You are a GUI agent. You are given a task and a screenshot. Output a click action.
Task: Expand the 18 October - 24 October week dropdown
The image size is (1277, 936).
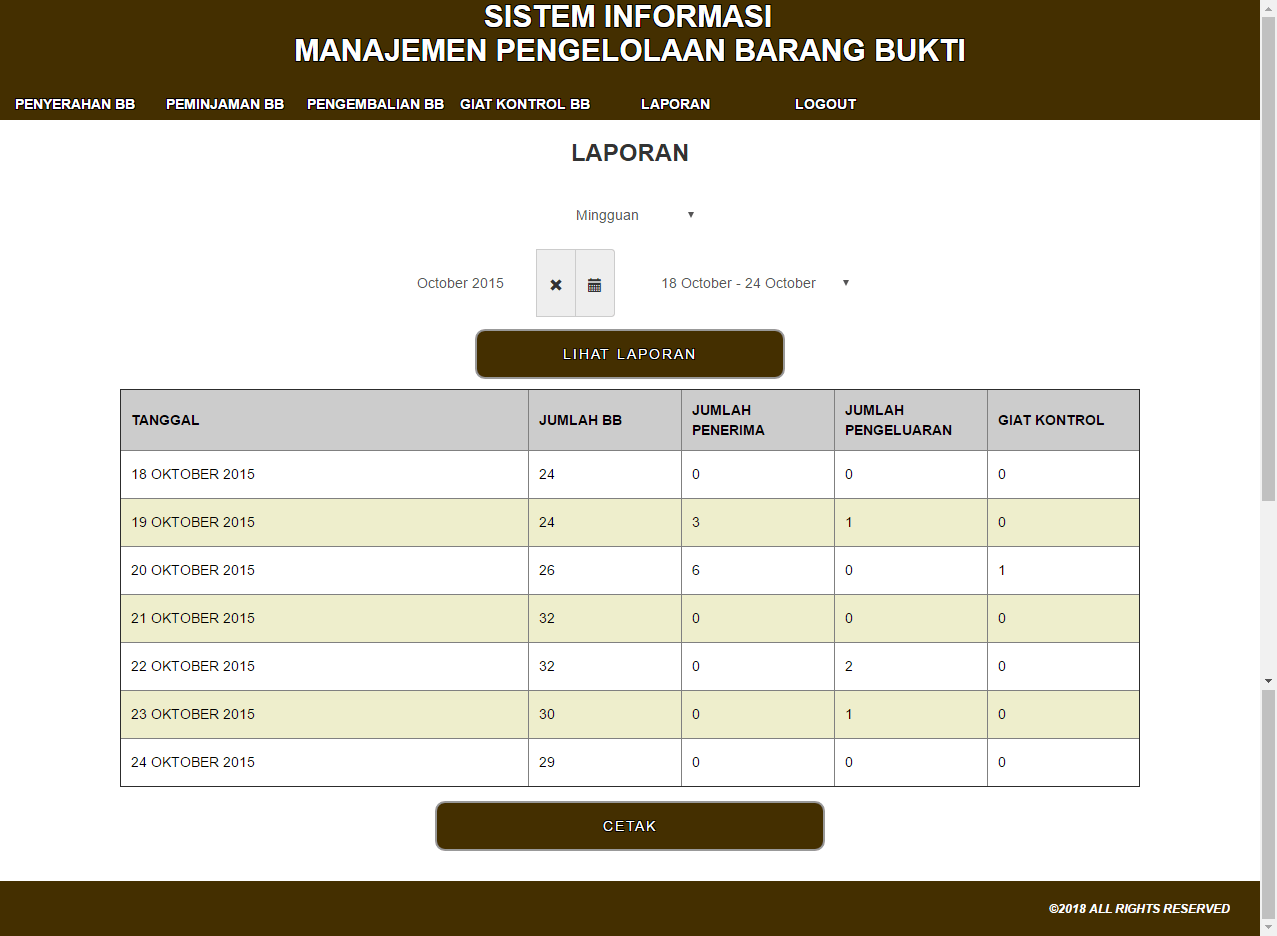754,283
